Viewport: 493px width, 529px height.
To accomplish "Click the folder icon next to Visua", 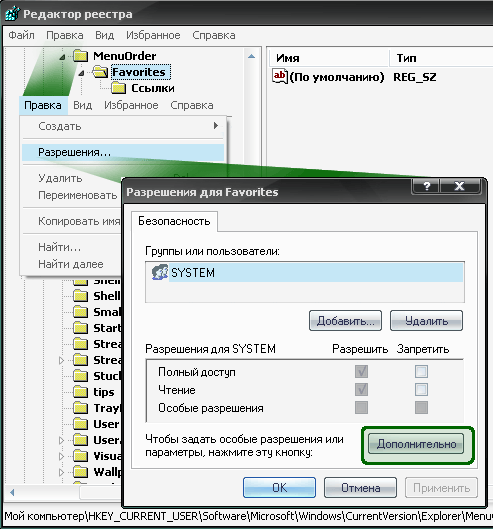I will tap(81, 456).
